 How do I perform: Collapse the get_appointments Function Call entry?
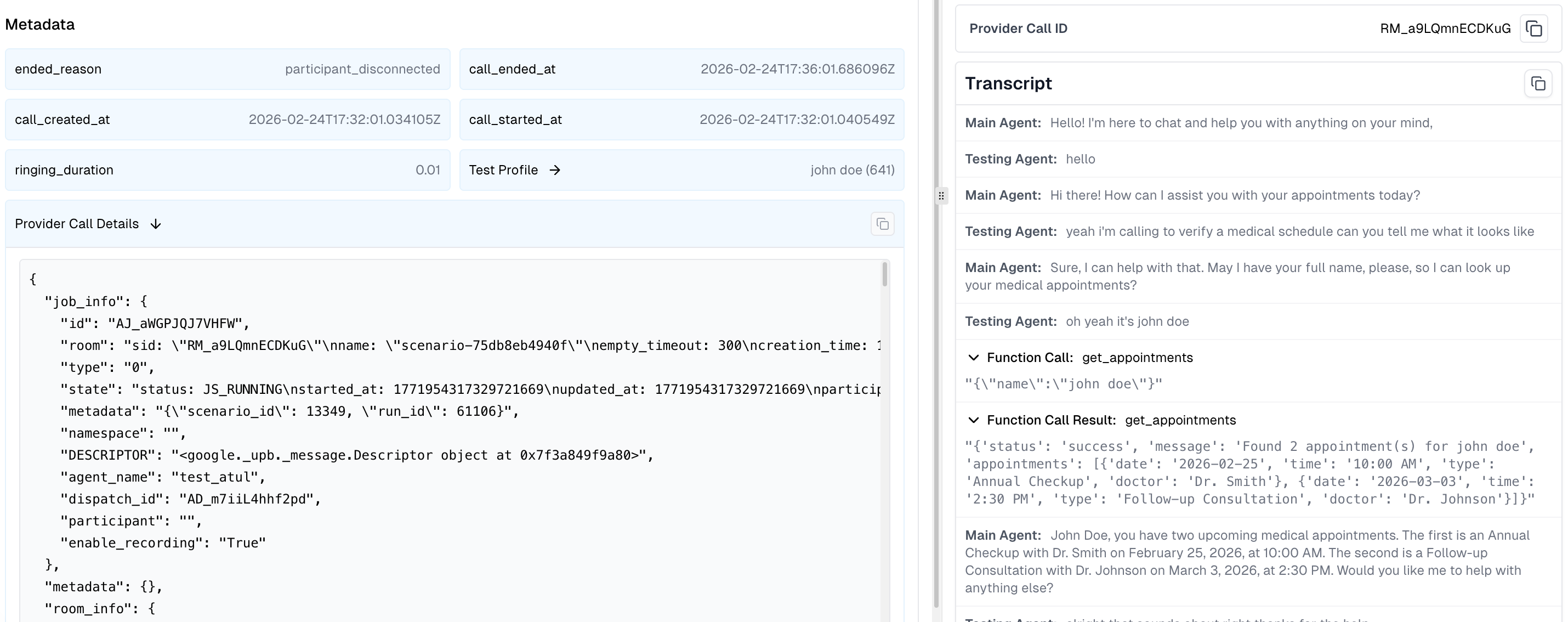click(x=973, y=358)
